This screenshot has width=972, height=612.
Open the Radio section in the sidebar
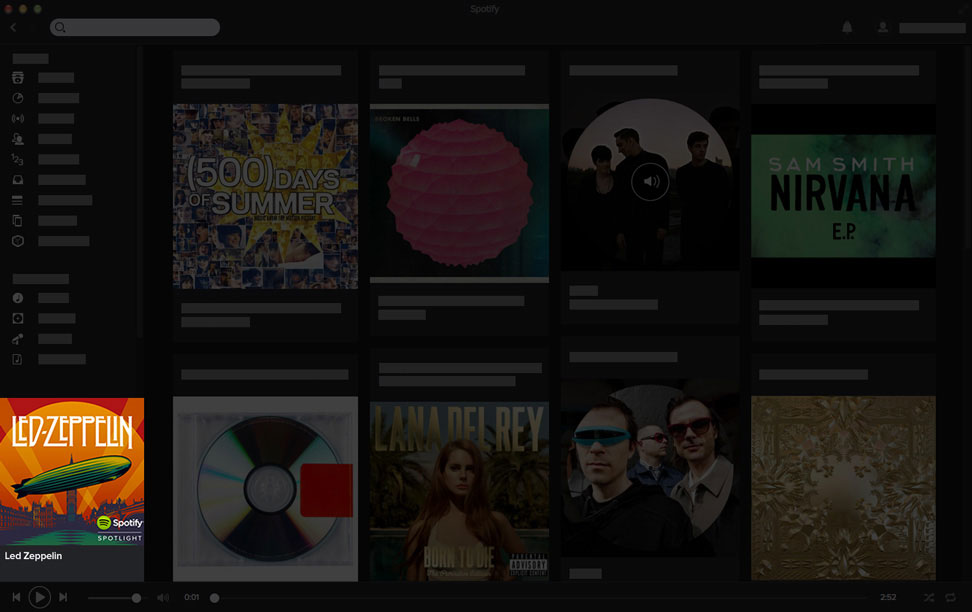17,118
